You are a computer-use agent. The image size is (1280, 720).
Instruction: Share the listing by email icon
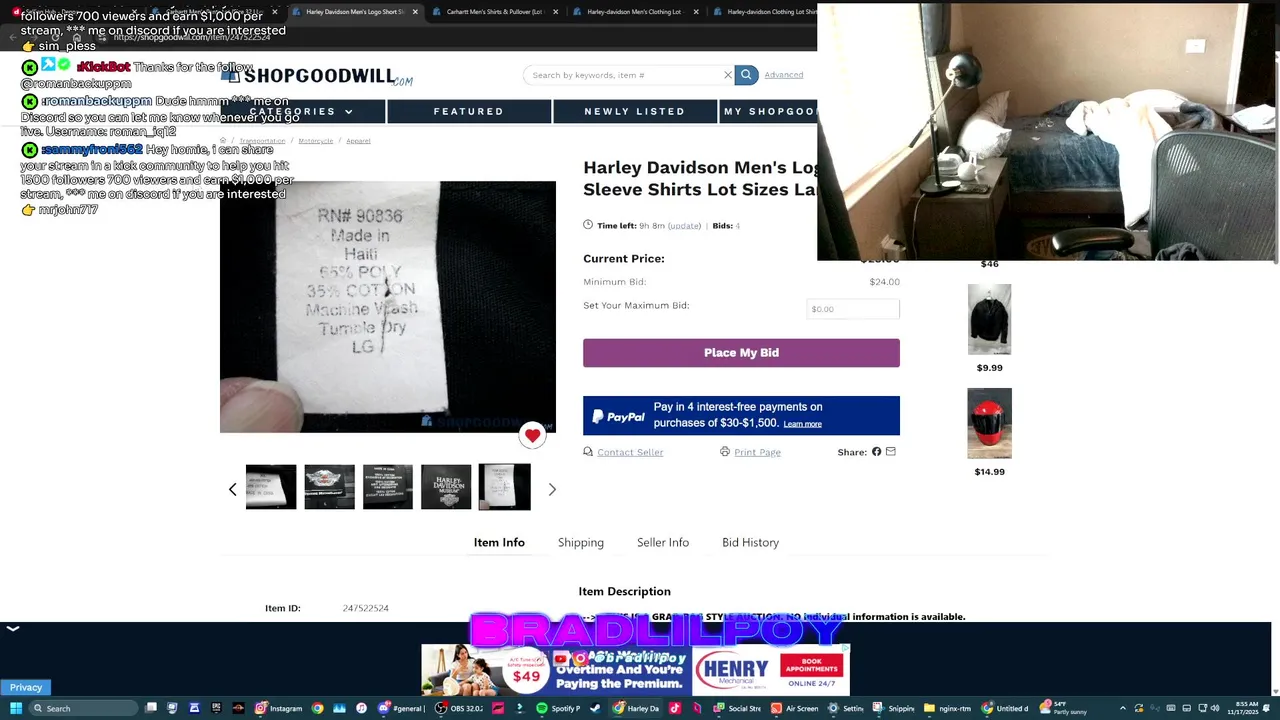coord(891,452)
